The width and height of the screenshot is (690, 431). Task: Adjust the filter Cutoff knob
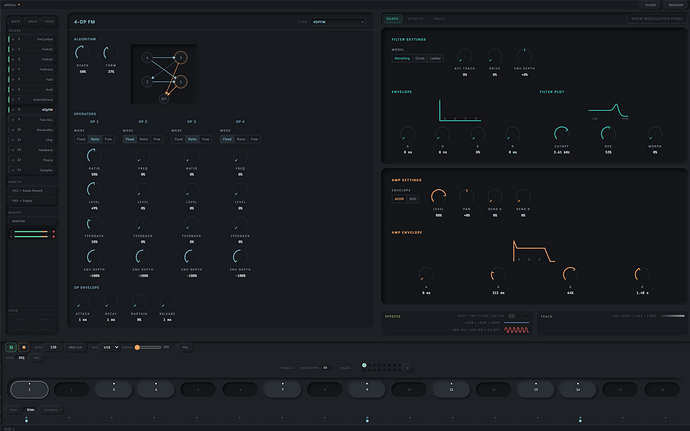[x=562, y=134]
